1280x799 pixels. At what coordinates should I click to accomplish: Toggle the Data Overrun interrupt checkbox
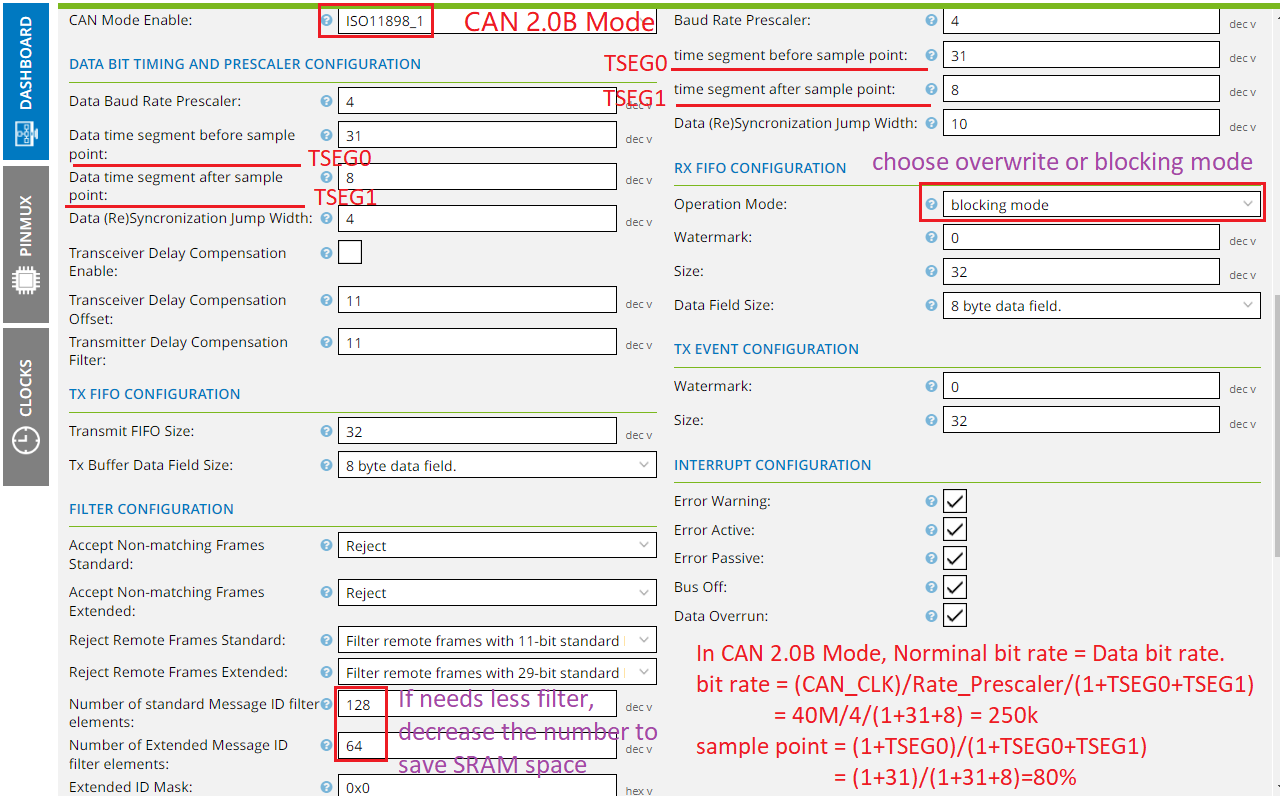pos(955,616)
